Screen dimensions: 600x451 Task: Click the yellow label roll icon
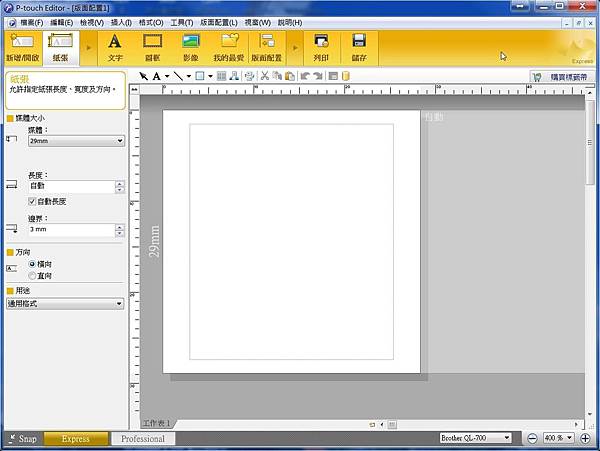click(346, 76)
